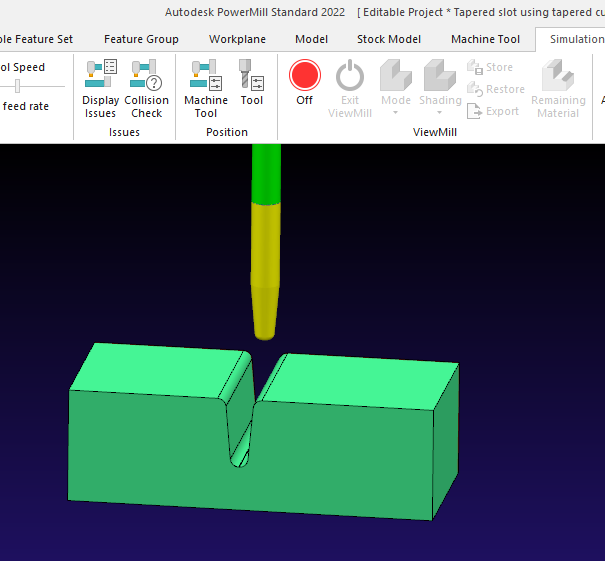
Task: Click Restore in the ViewMill group
Action: click(x=496, y=89)
